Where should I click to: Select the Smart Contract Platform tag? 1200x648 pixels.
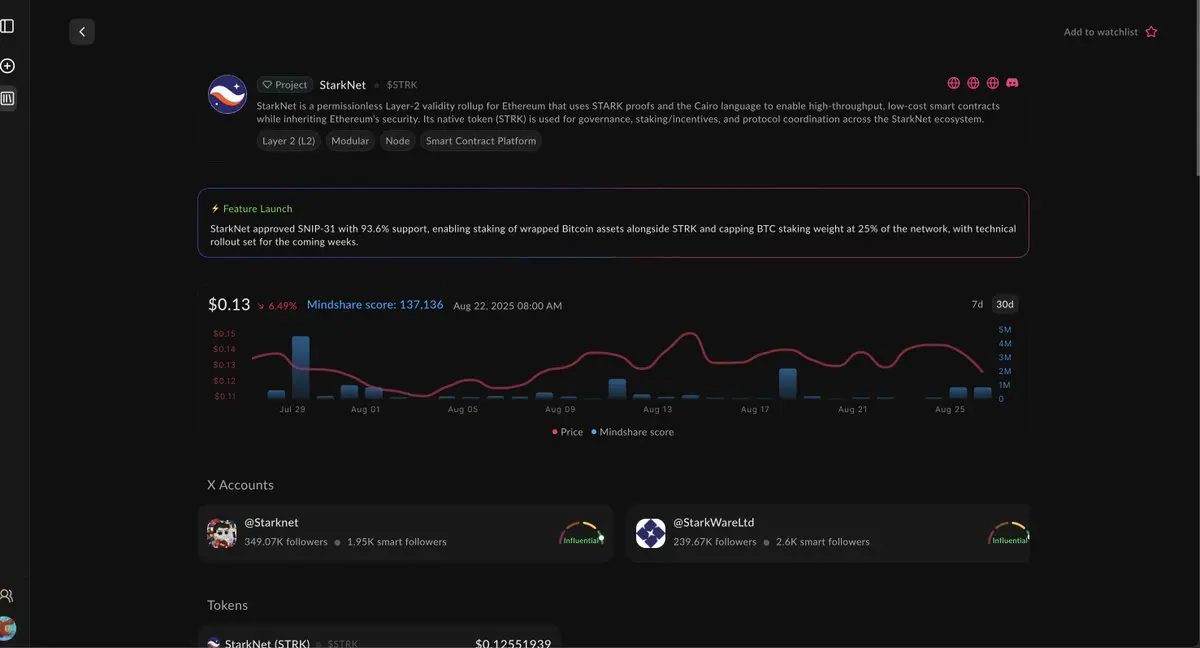click(481, 141)
